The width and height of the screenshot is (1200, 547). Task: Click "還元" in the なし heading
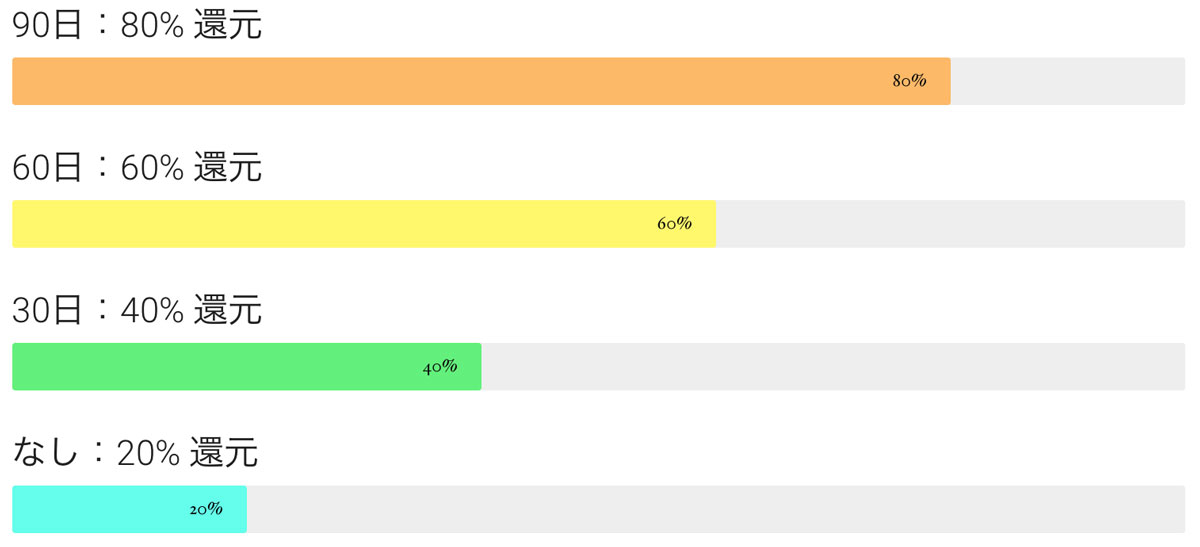coord(223,454)
